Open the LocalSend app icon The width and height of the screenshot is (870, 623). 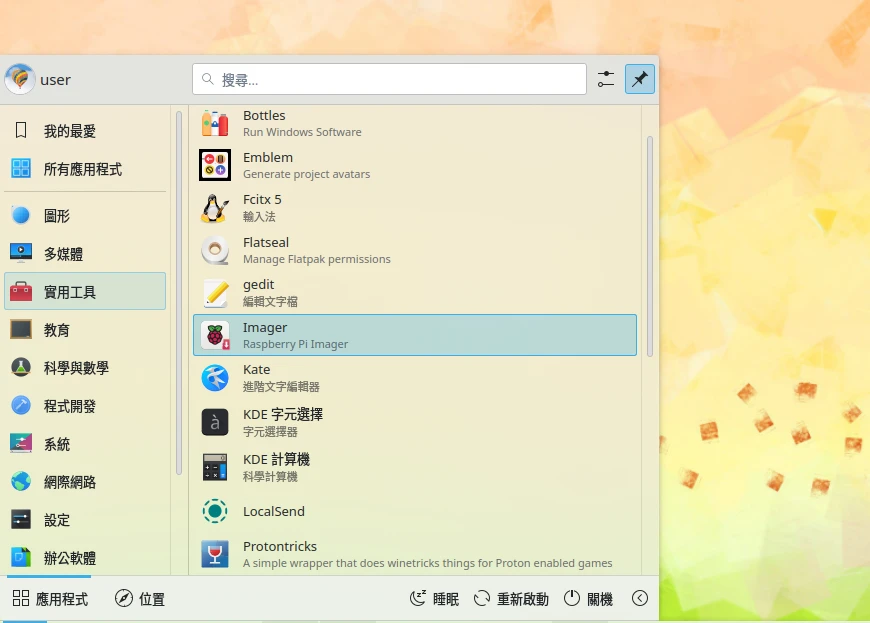215,511
